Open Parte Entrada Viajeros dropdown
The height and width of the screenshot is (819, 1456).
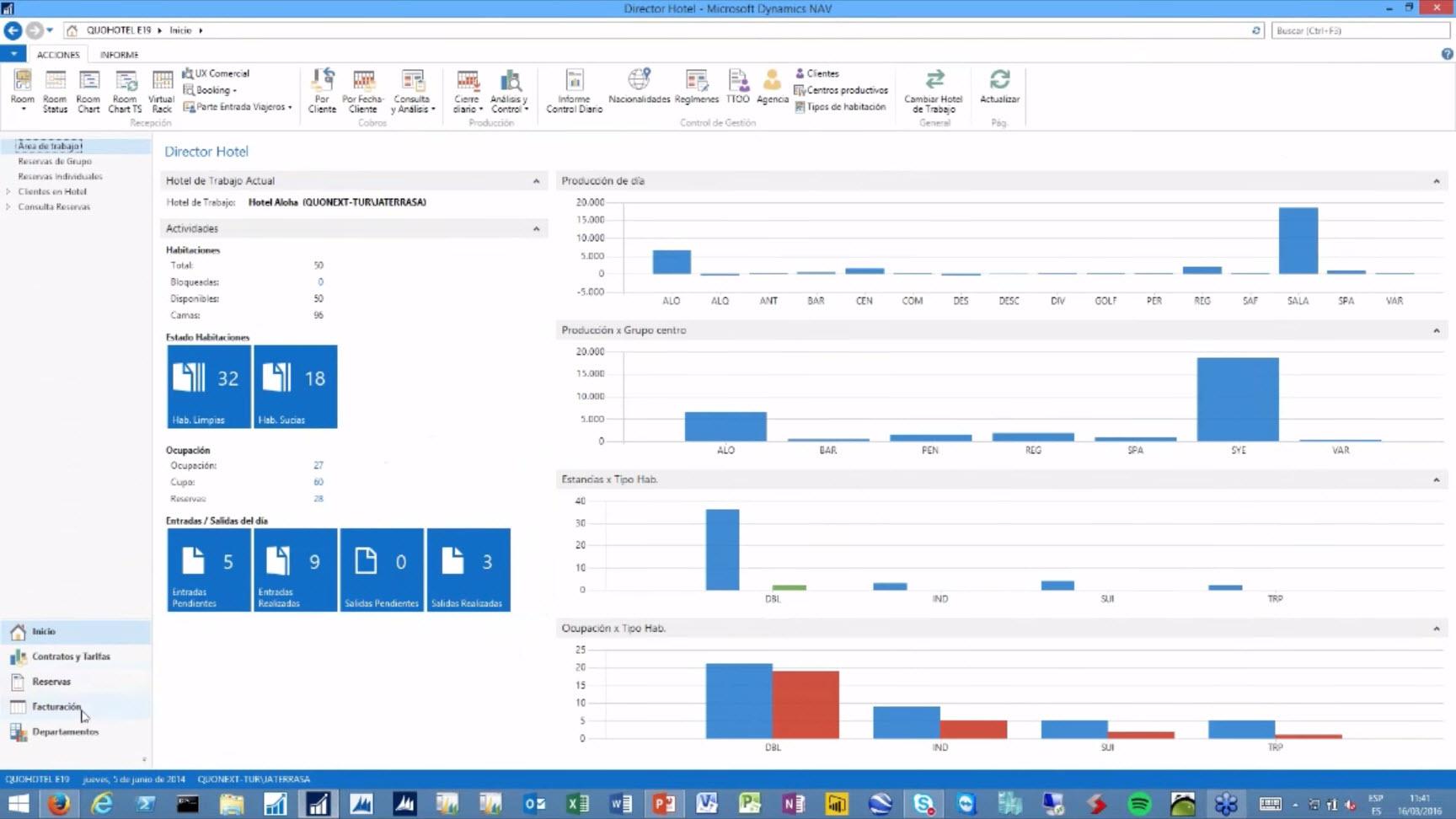pos(238,107)
